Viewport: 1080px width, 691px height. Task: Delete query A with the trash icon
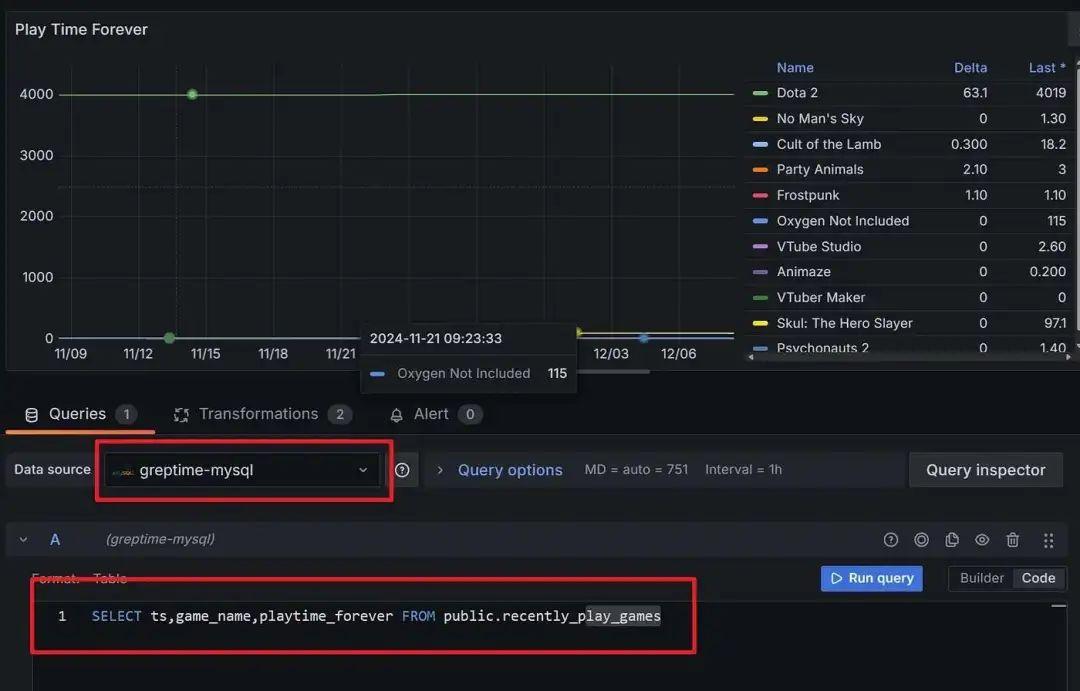[x=1013, y=540]
